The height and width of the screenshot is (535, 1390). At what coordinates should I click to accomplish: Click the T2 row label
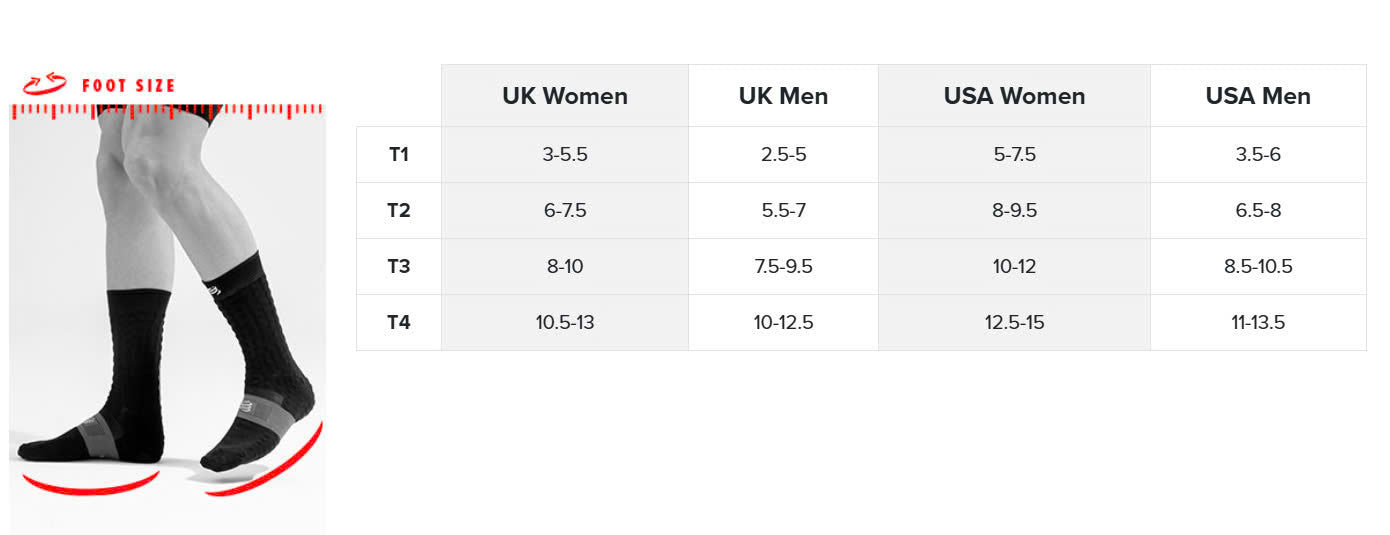tap(399, 211)
